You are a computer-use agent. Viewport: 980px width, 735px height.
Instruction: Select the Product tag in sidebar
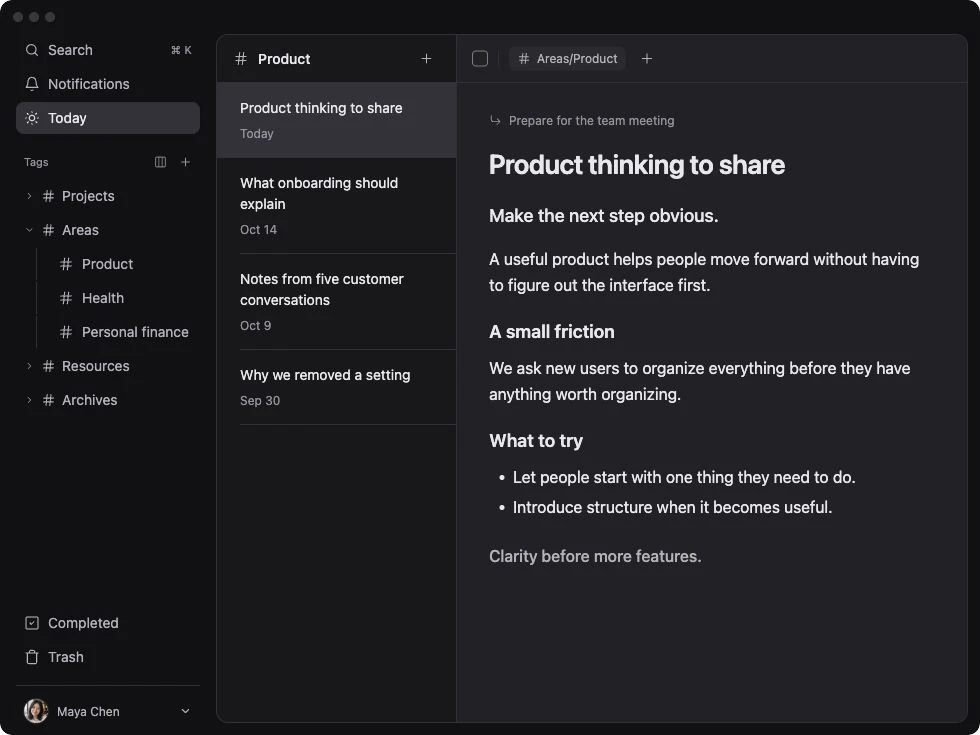click(108, 264)
